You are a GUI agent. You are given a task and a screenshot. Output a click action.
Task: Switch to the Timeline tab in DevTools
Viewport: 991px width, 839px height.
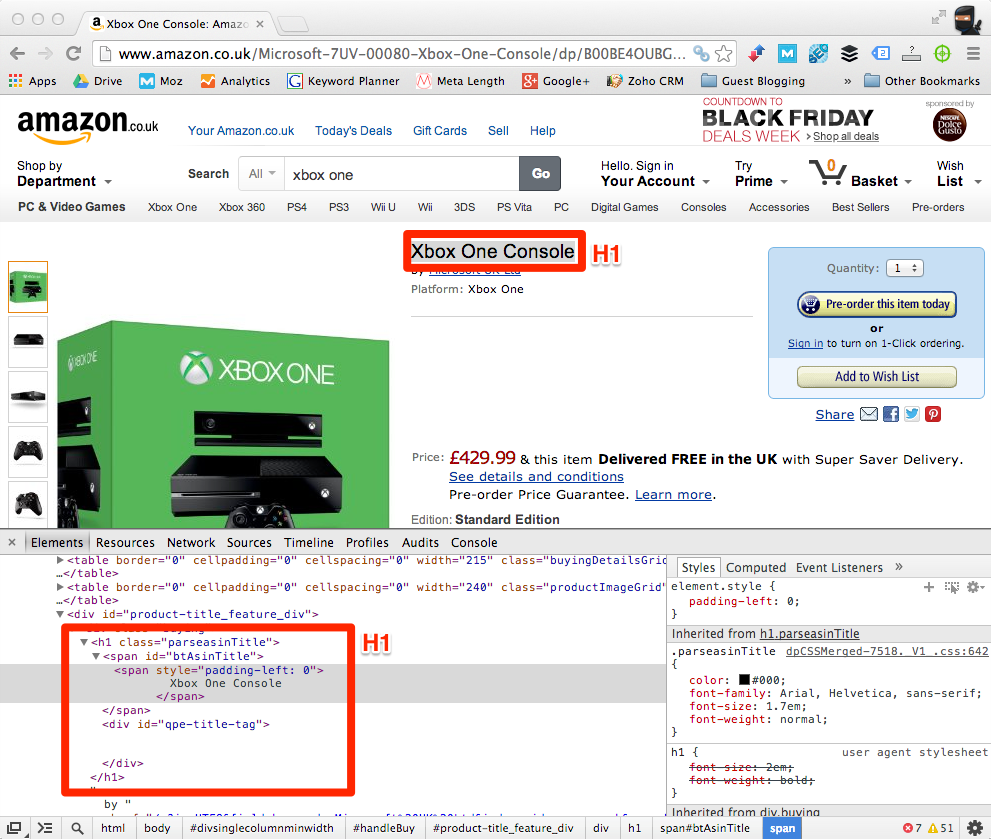[308, 542]
